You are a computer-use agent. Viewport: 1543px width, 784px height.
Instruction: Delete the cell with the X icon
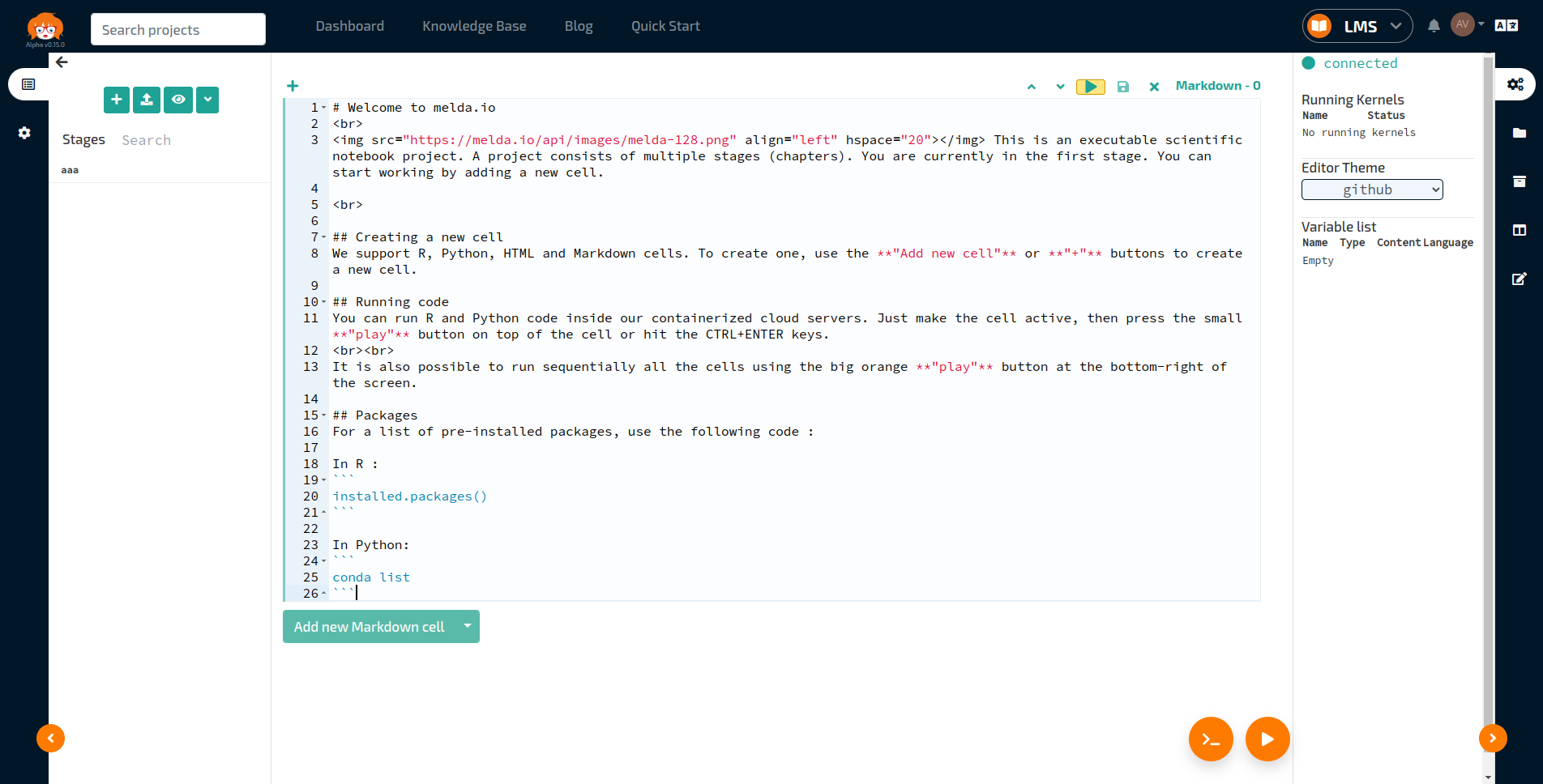[1154, 87]
